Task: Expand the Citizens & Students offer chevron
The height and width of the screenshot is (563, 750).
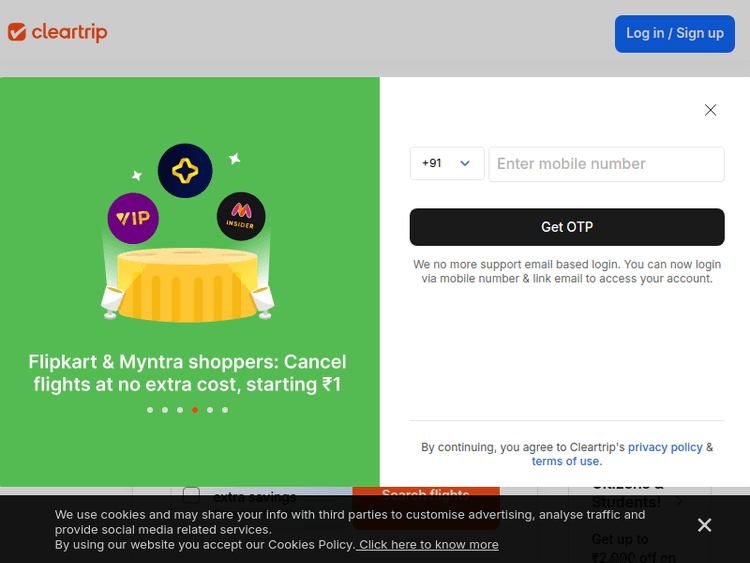Action: coord(679,501)
